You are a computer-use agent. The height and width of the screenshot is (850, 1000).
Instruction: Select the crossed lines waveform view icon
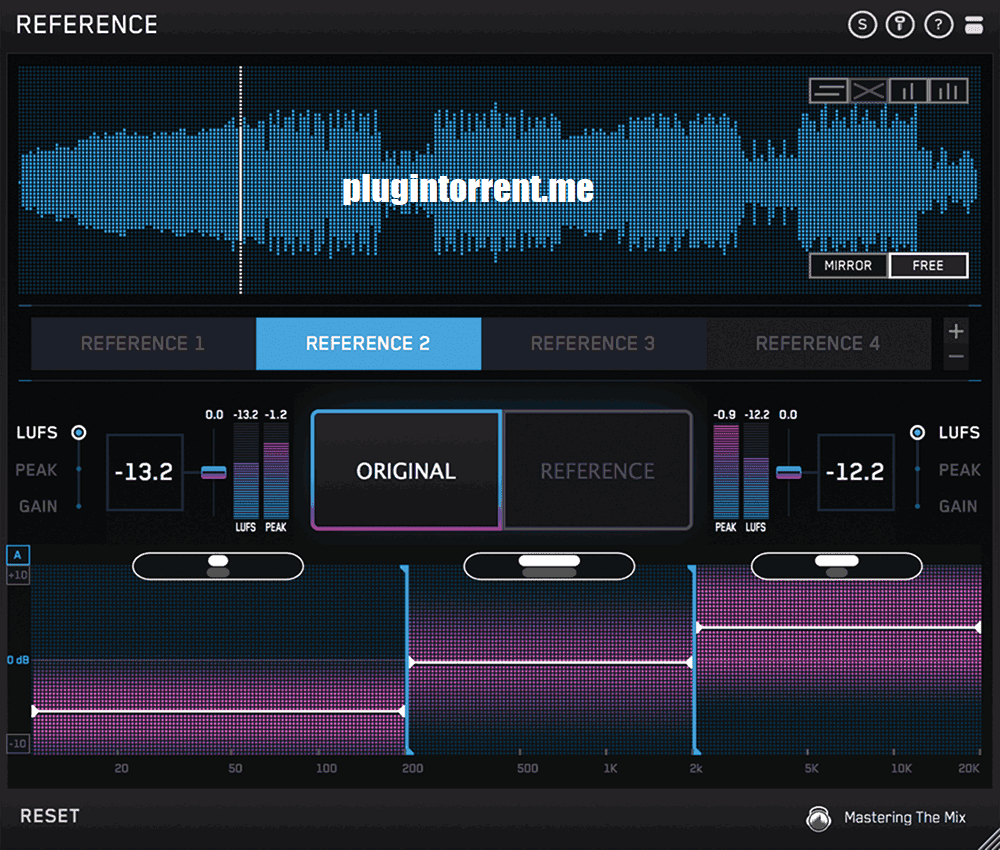pos(869,91)
